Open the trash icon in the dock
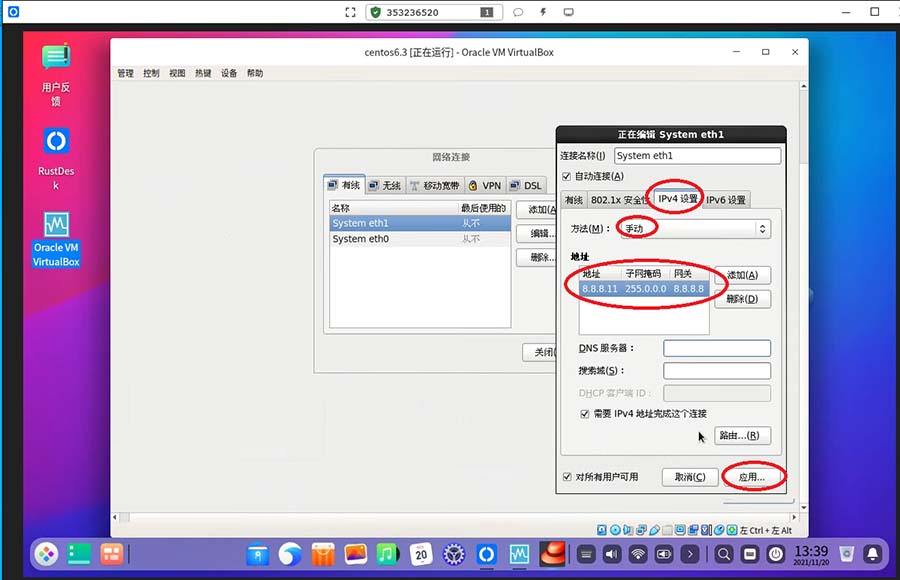 pyautogui.click(x=846, y=554)
